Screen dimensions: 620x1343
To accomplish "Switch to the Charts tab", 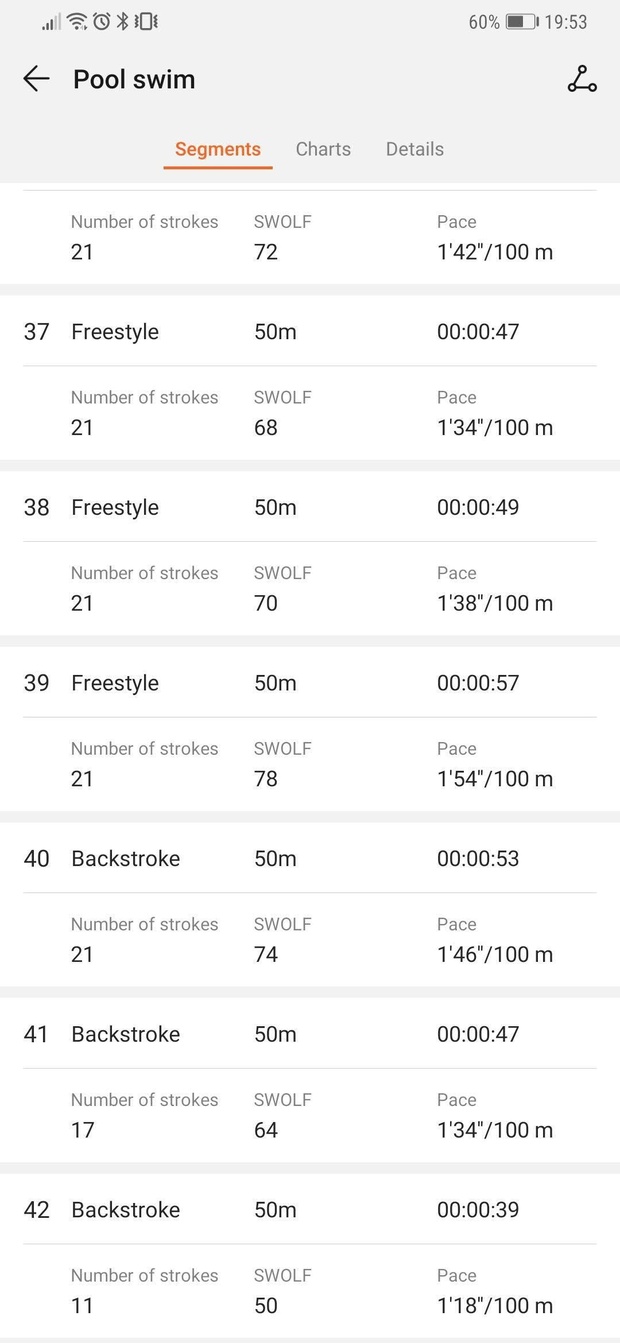I will tap(323, 149).
